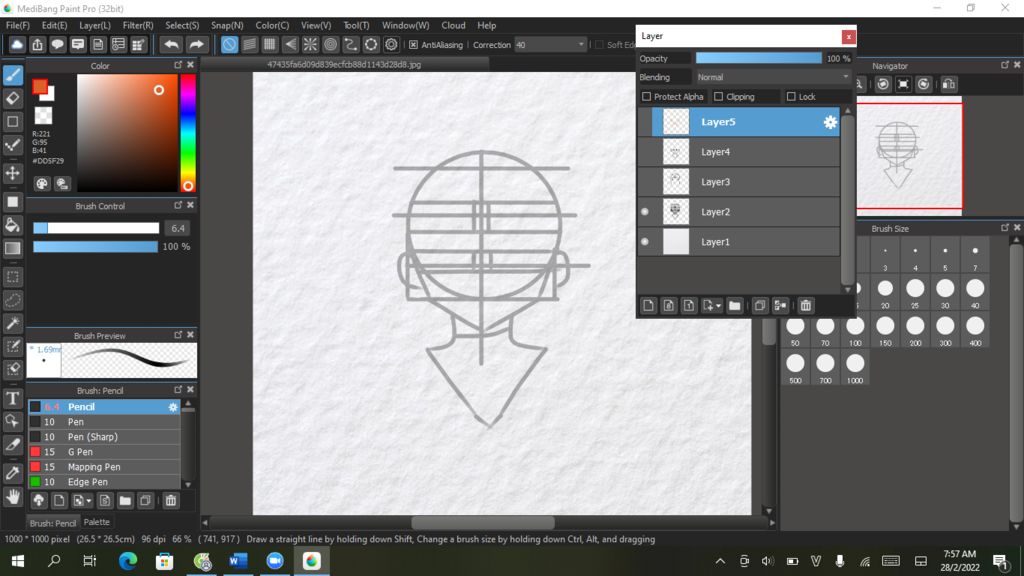
Task: Expand the add-brush dropdown in brush panel
Action: [x=89, y=501]
